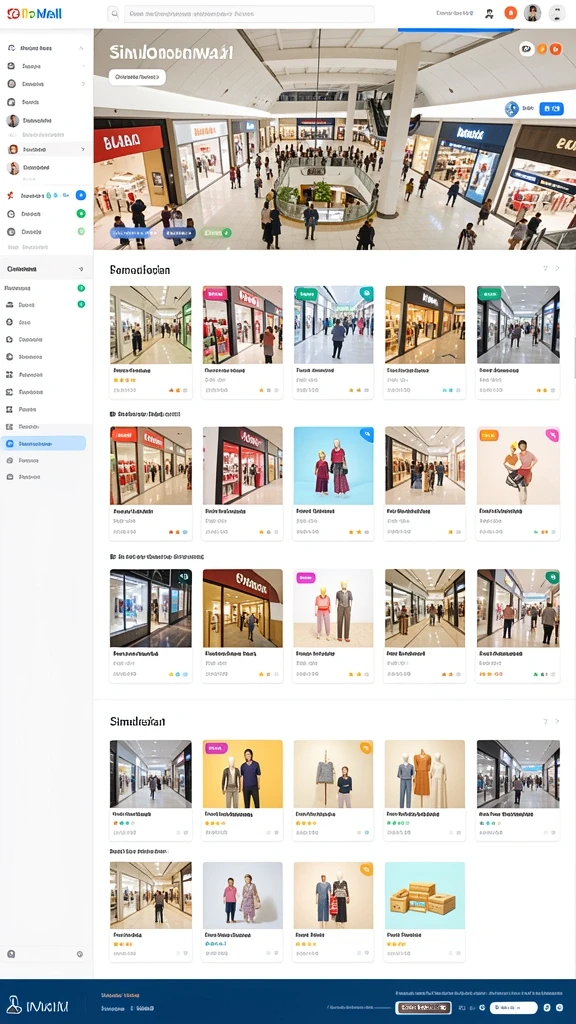The image size is (576, 1024).
Task: Click the magnifier search icon in header
Action: pyautogui.click(x=114, y=13)
